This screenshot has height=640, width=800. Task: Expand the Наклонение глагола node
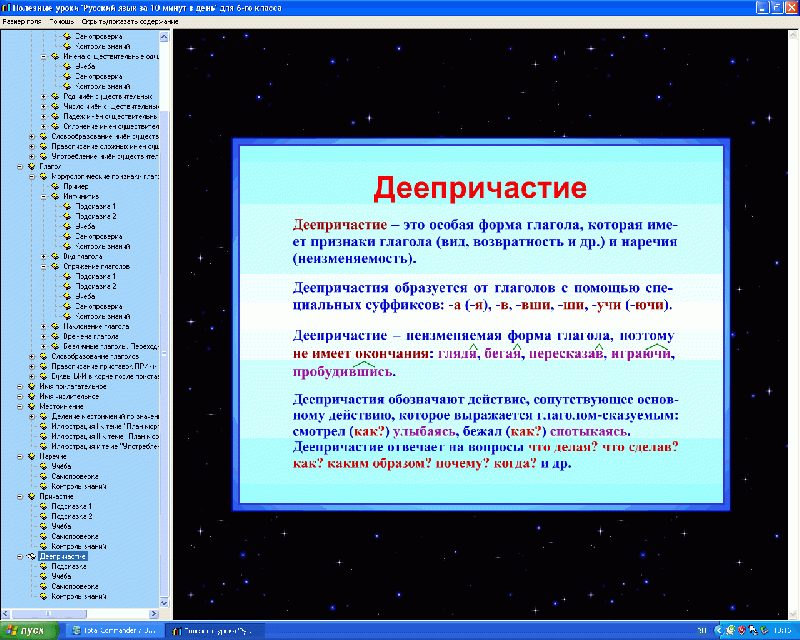[43, 326]
